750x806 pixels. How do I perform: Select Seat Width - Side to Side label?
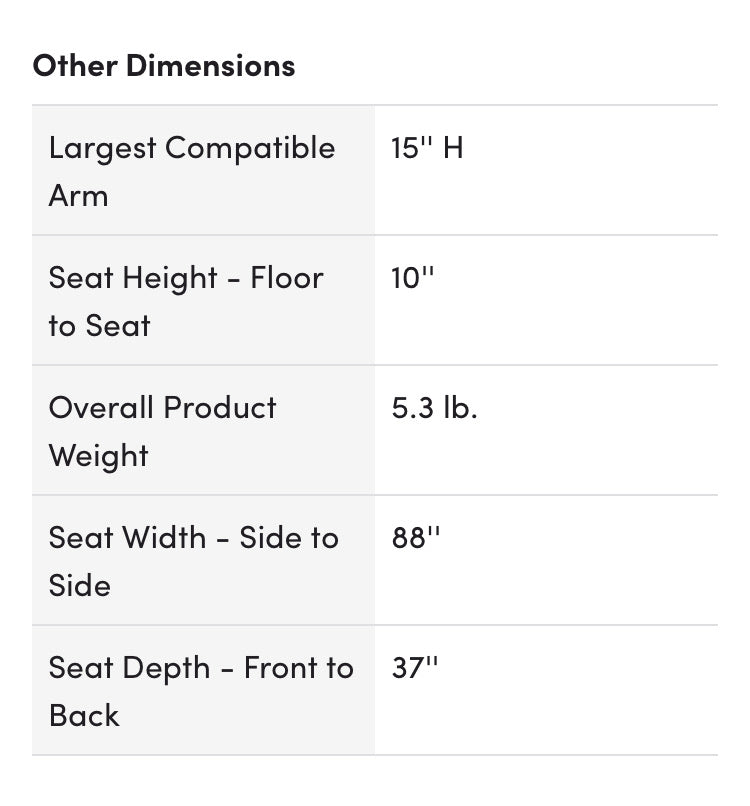coord(193,562)
